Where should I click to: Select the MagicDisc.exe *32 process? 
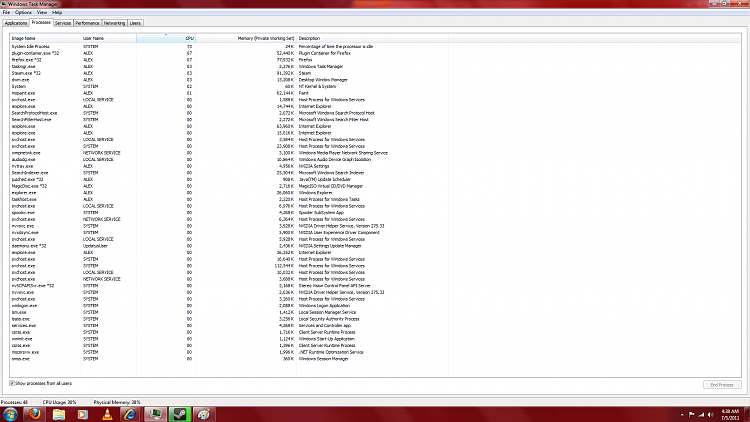230,186
